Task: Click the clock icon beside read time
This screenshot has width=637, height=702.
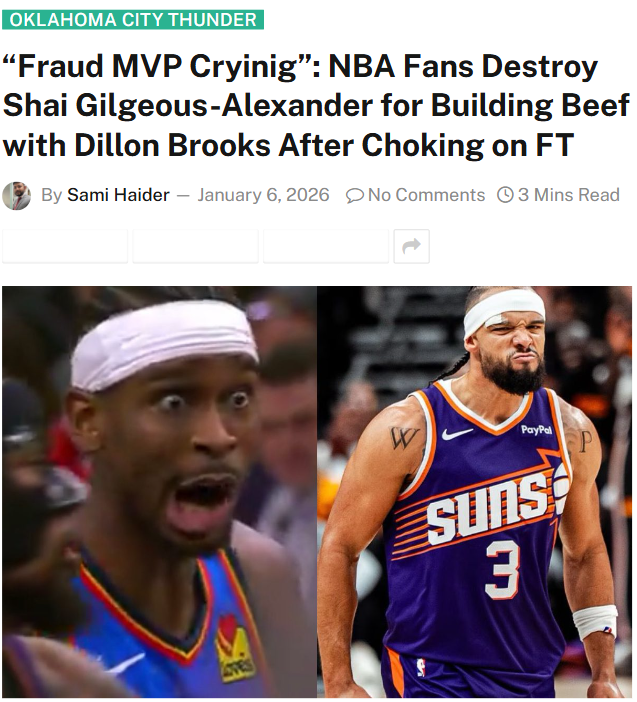Action: tap(505, 195)
